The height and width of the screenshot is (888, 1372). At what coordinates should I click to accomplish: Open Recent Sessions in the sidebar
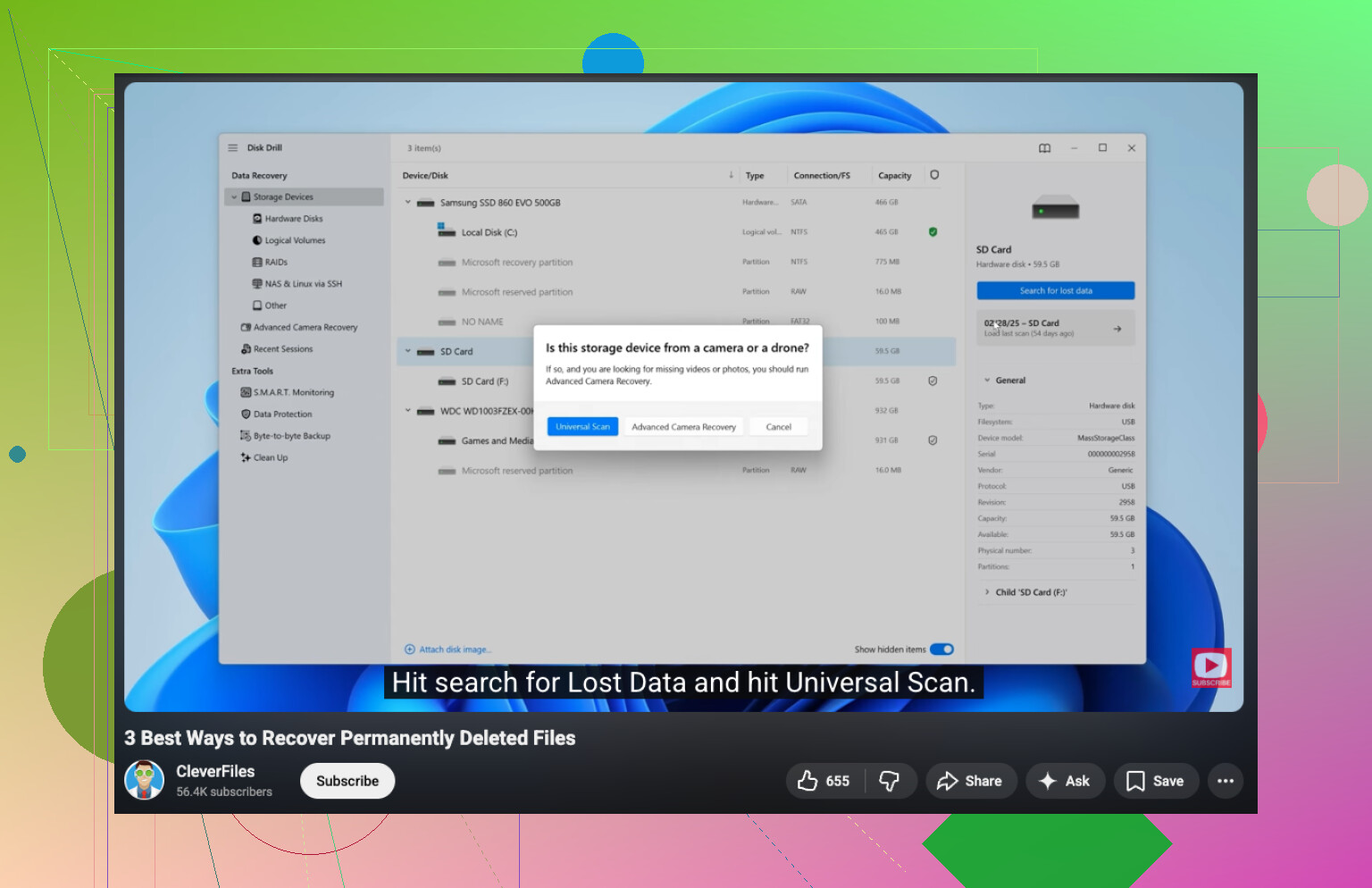pyautogui.click(x=283, y=349)
